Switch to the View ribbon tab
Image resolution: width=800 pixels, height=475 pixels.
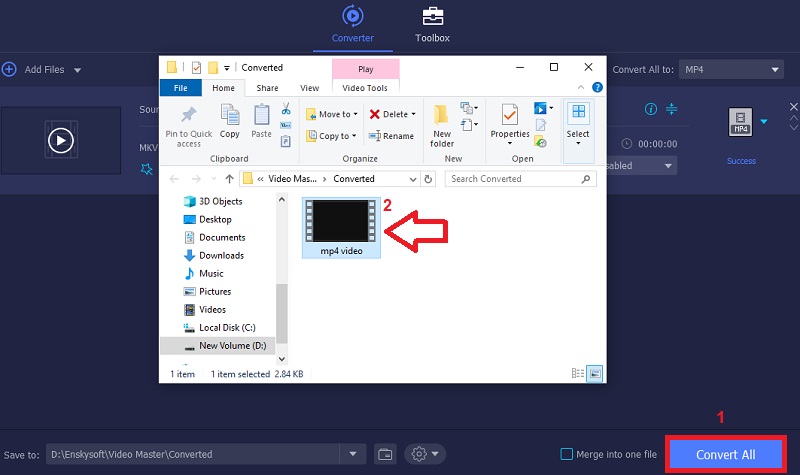(x=309, y=88)
